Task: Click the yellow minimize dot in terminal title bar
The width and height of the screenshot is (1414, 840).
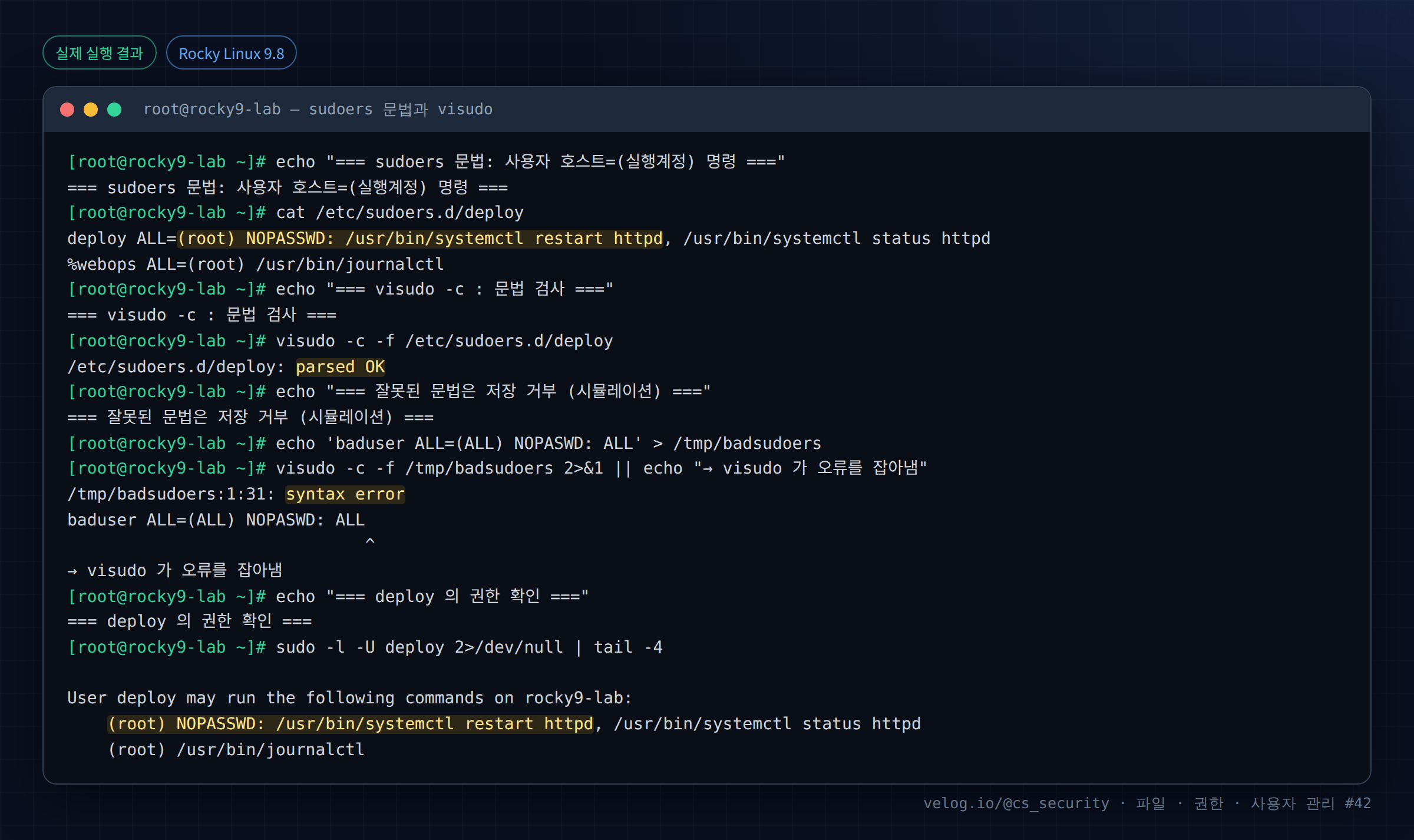Action: click(91, 110)
